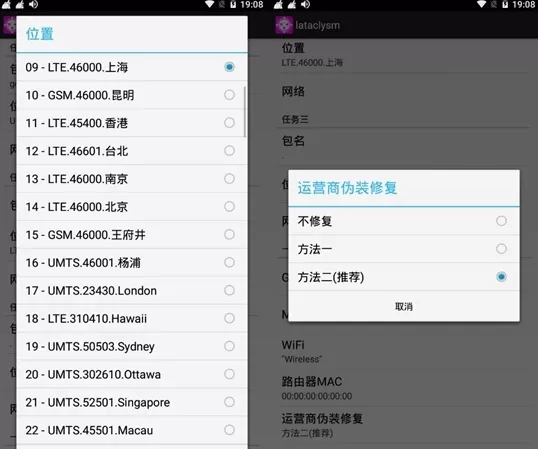The height and width of the screenshot is (449, 538).
Task: Choose 18 - LTE.310410.Hawaii location
Action: 132,319
